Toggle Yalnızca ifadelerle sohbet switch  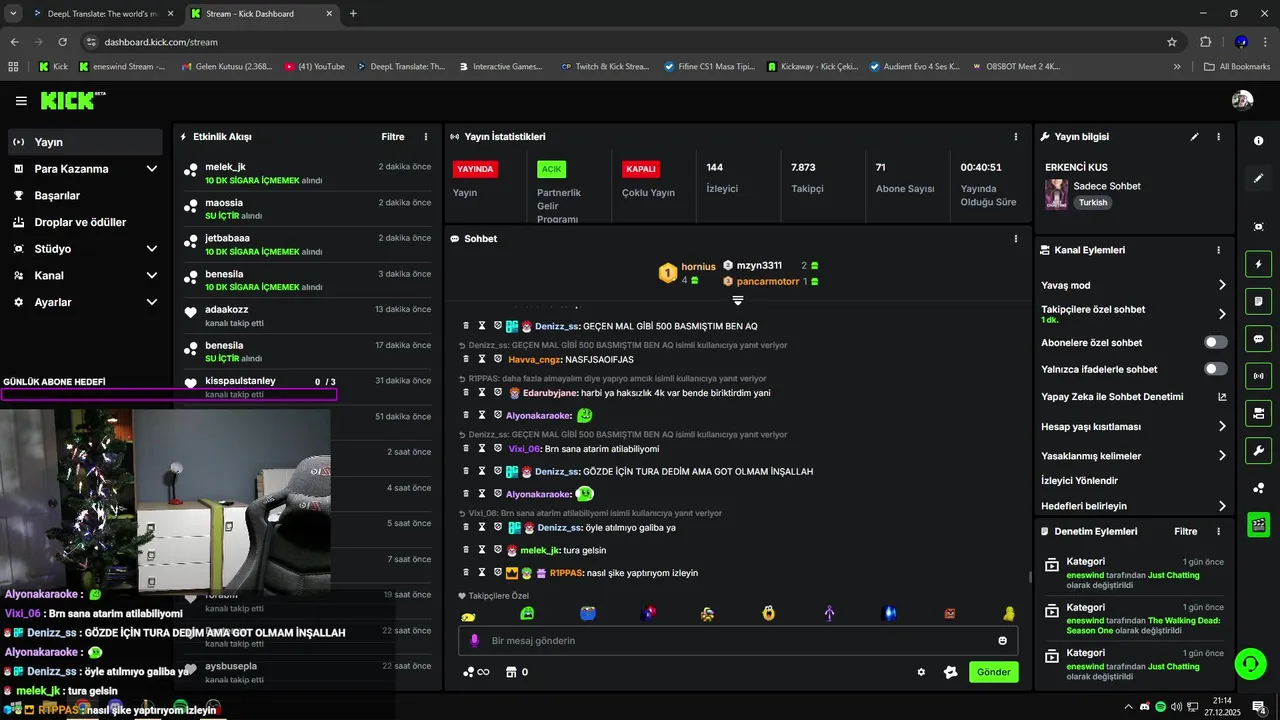[1216, 369]
